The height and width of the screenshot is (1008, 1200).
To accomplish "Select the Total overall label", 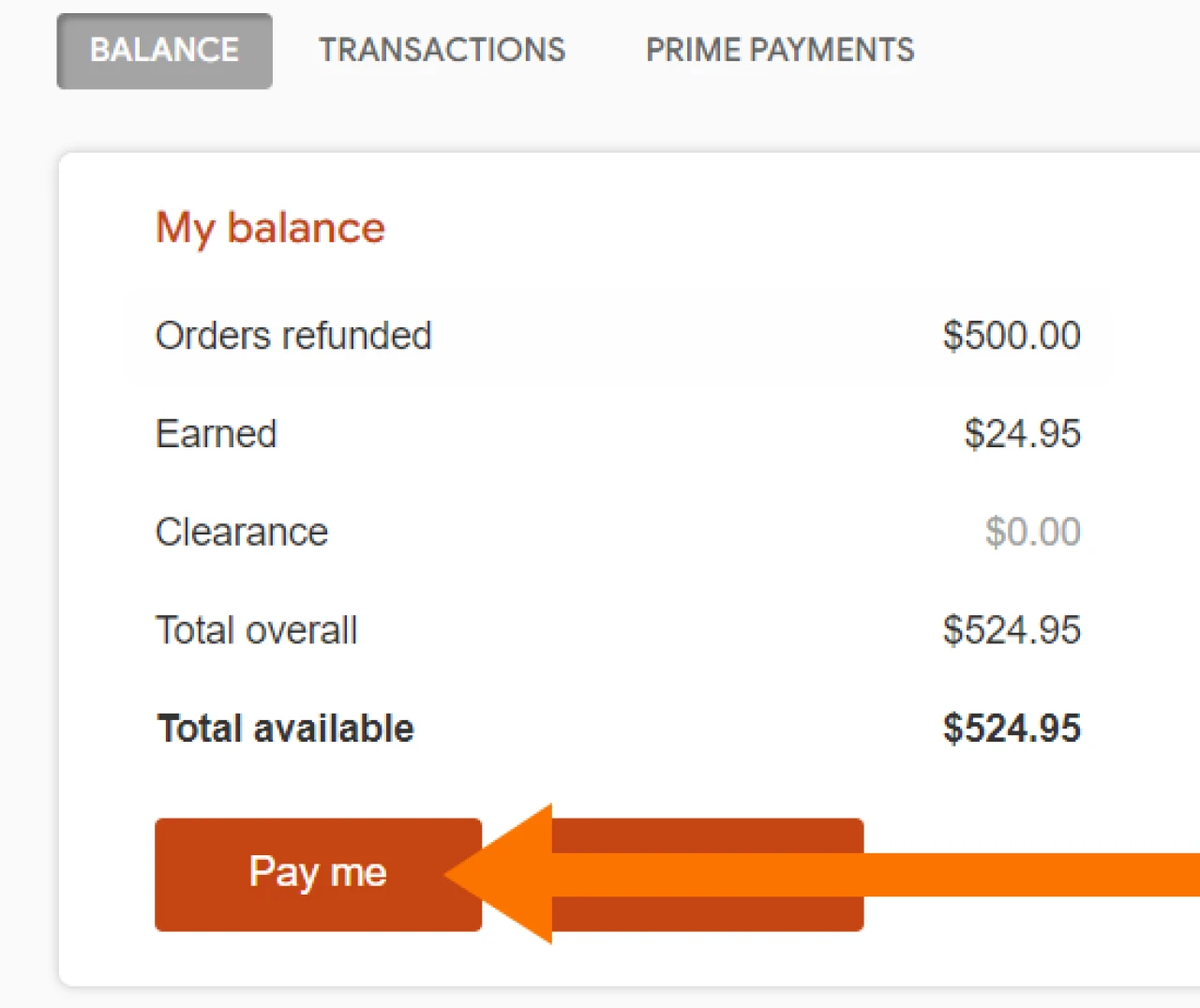I will click(x=256, y=630).
